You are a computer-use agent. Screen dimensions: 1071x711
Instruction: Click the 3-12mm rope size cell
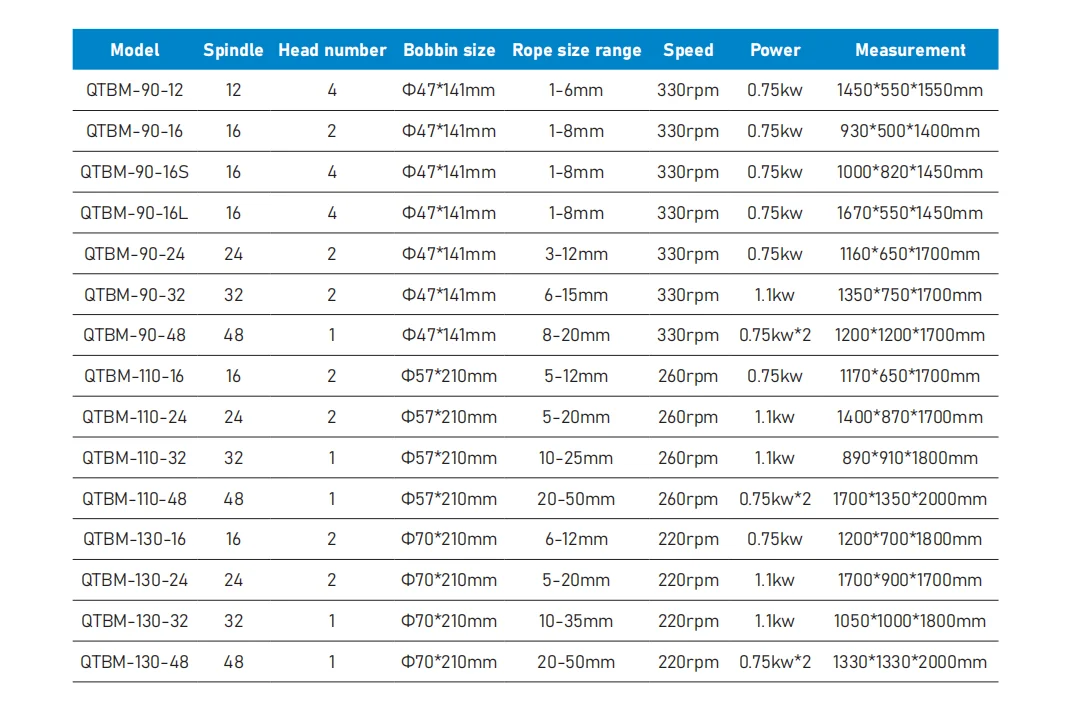[x=576, y=254]
